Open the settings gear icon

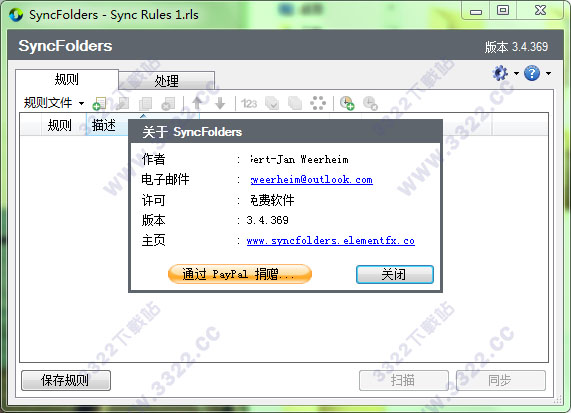tap(500, 73)
